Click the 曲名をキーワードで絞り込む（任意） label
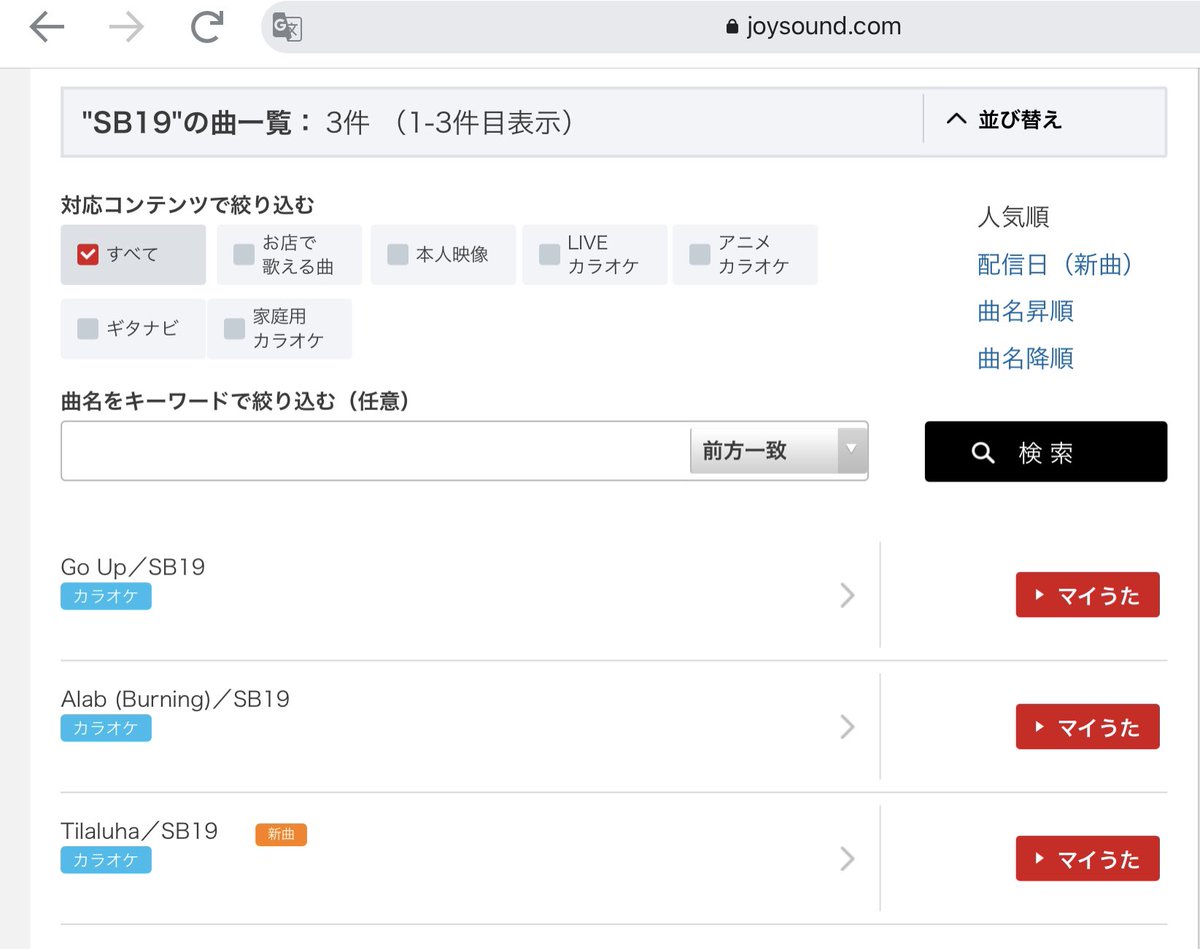Viewport: 1200px width, 949px height. coord(236,401)
